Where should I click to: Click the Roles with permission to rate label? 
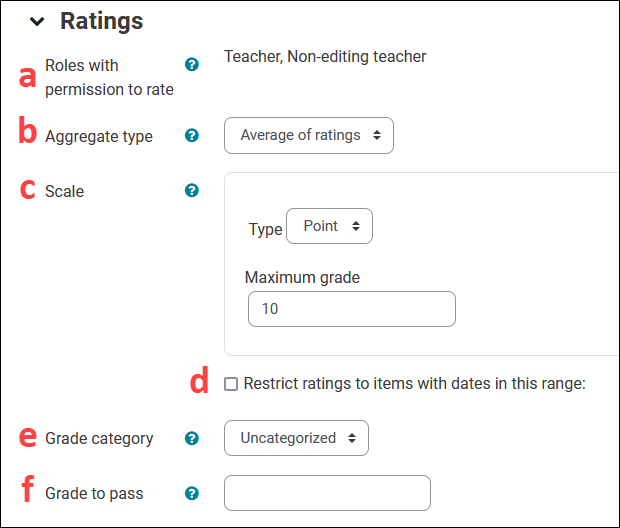(x=109, y=77)
